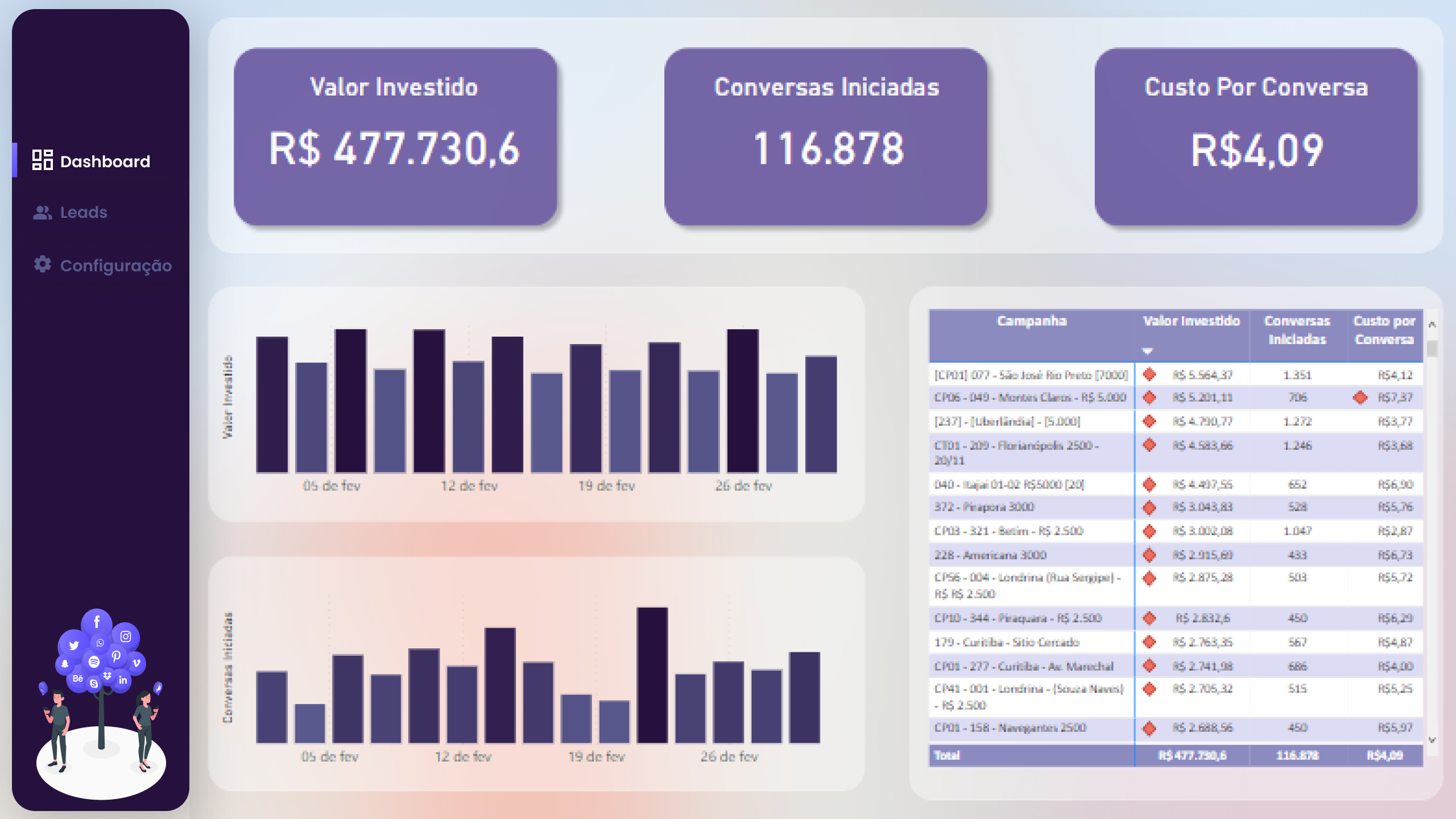Select the Florianópolis 2500 campaign row
This screenshot has height=819, width=1456.
tap(1176, 453)
